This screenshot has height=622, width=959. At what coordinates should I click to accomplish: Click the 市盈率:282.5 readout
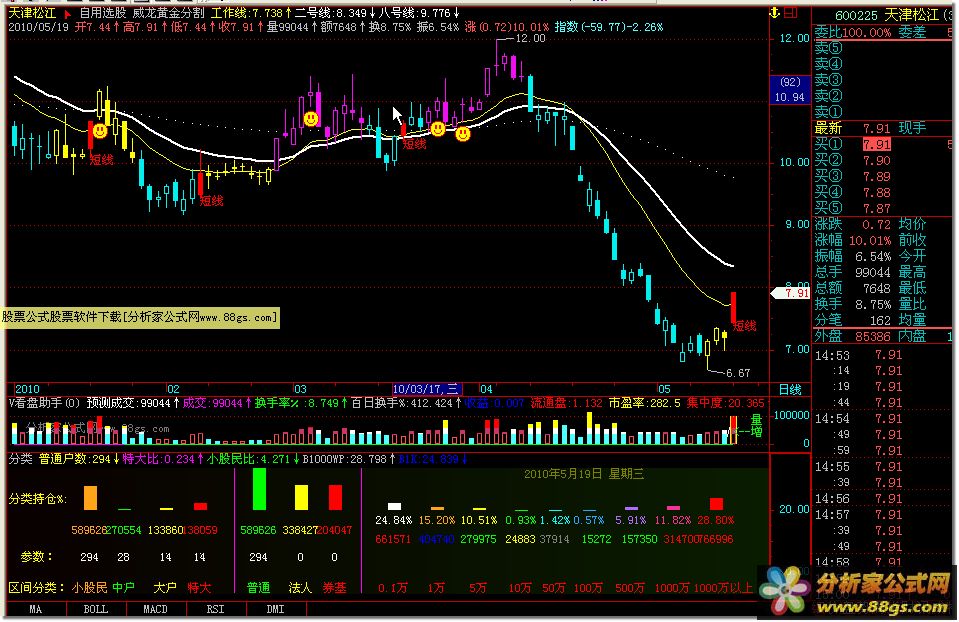[644, 403]
